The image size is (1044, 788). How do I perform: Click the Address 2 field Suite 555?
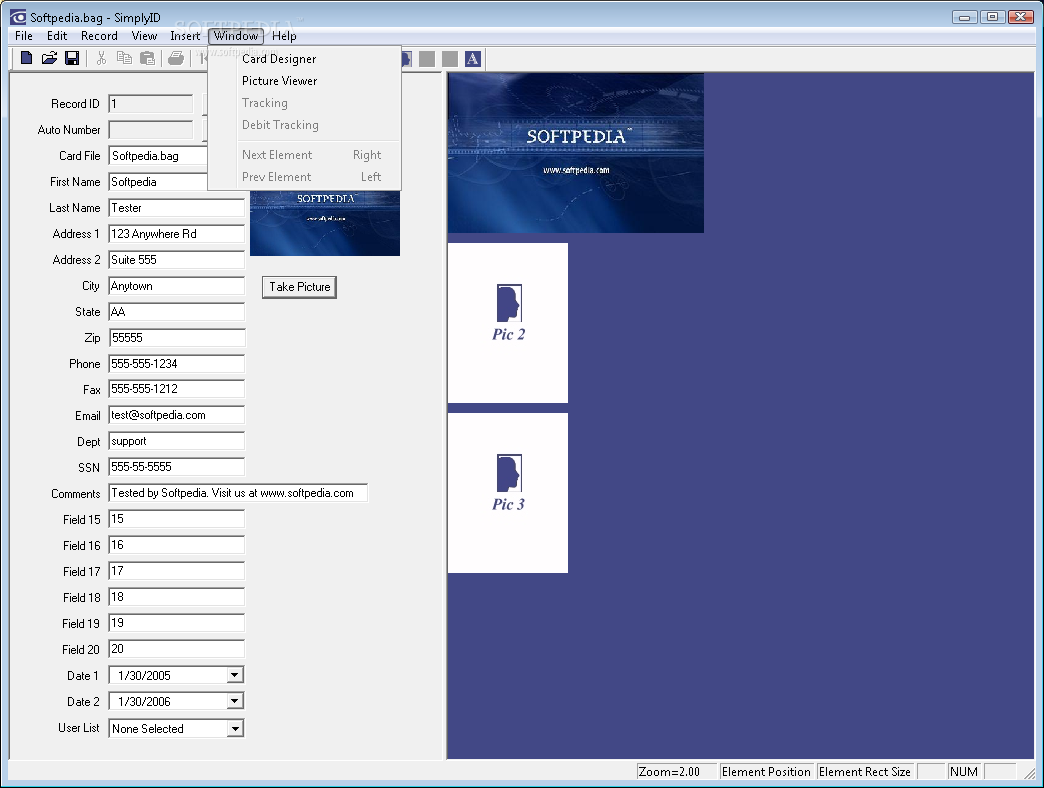176,260
